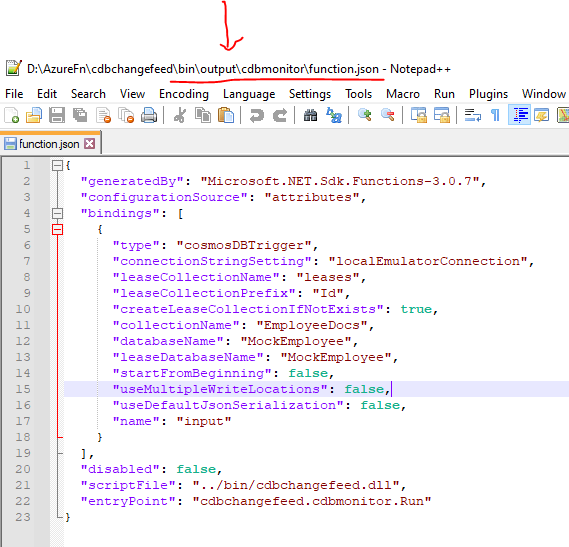Viewport: 569px width, 547px height.
Task: Click the Save All toolbar icon
Action: point(80,115)
